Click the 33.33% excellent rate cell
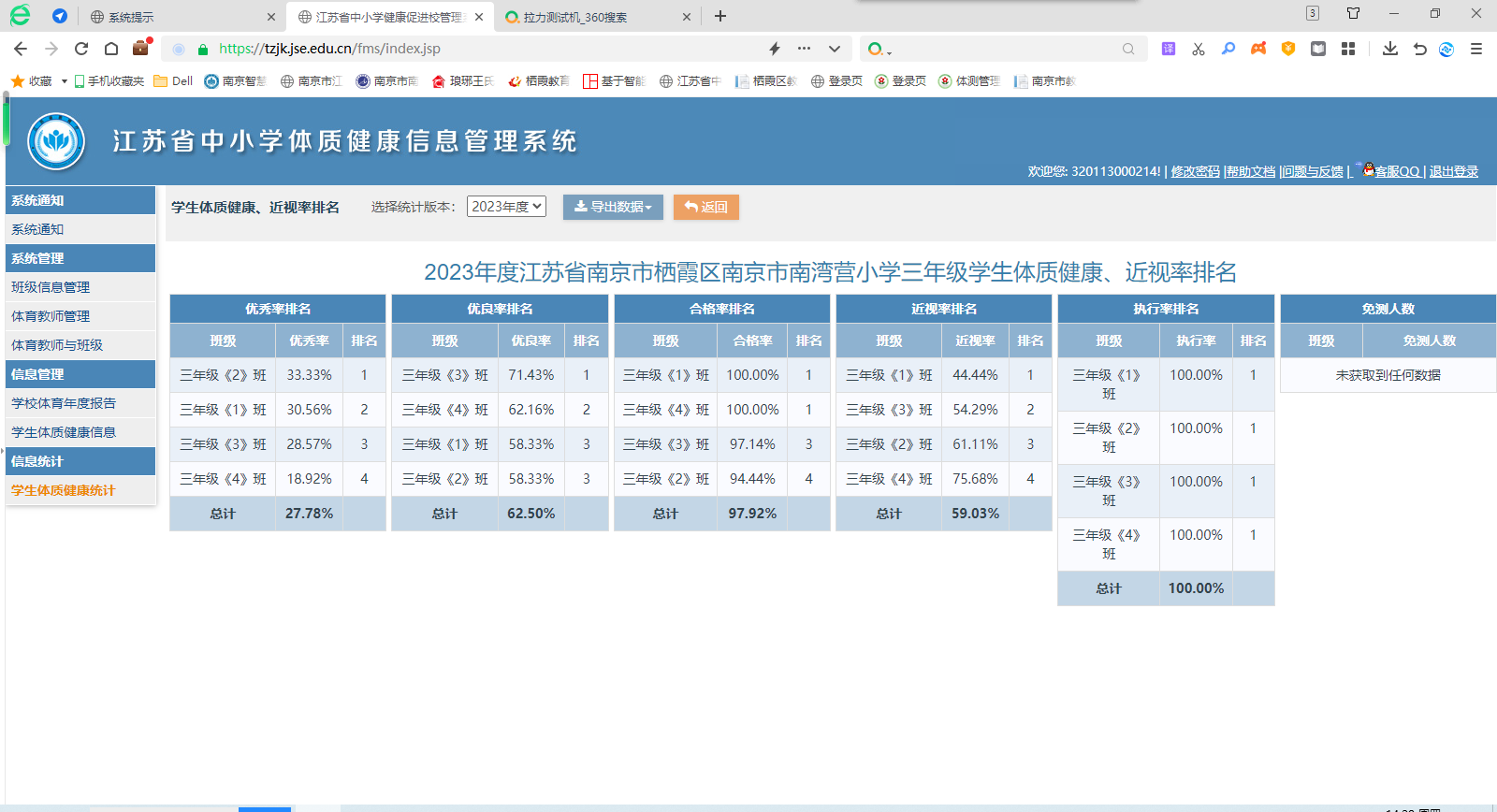The width and height of the screenshot is (1497, 812). (x=309, y=375)
